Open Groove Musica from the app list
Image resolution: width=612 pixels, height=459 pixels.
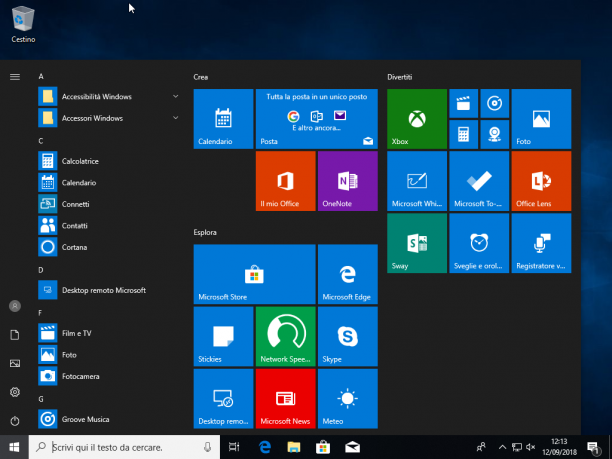109,419
